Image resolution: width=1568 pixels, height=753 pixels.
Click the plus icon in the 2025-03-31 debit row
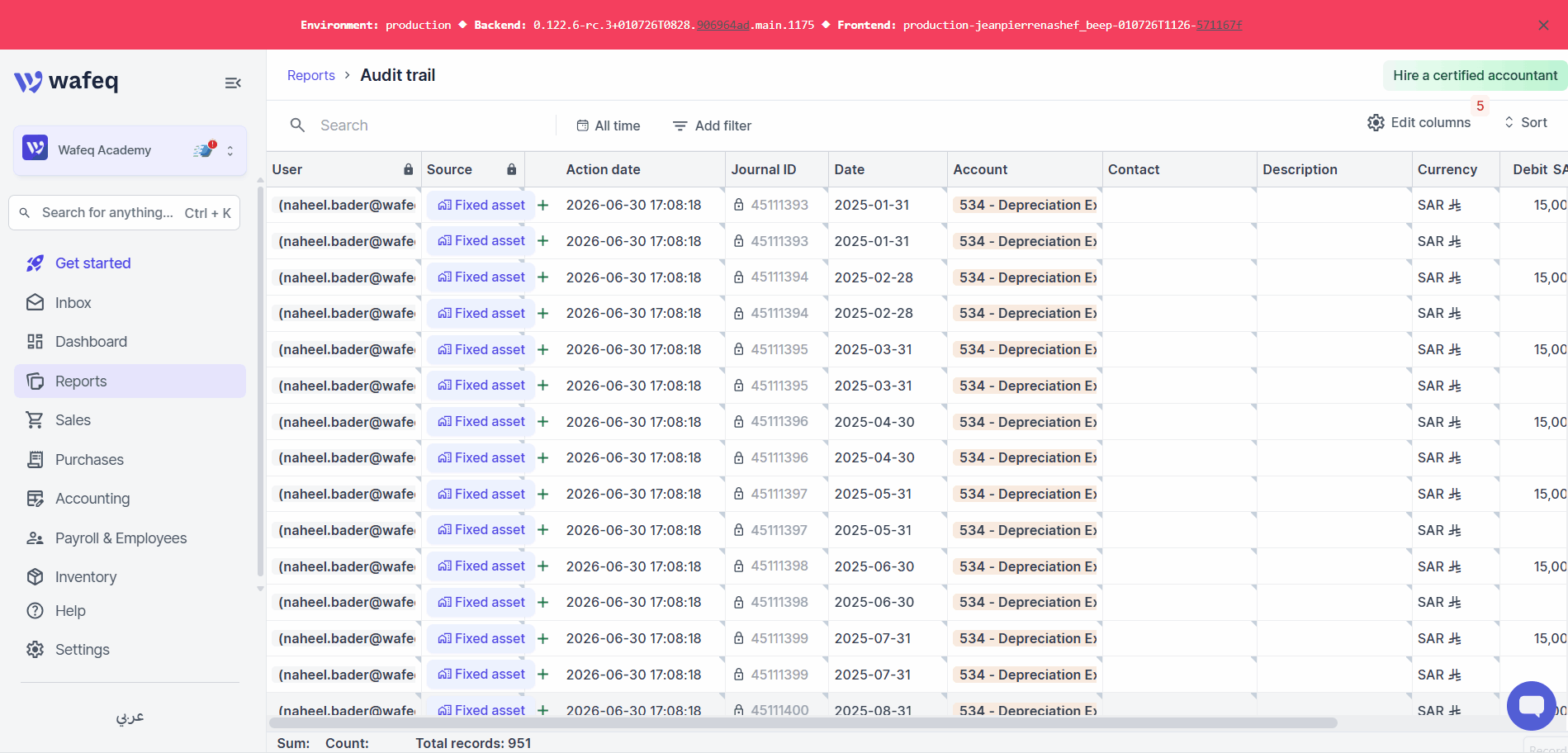tap(543, 349)
